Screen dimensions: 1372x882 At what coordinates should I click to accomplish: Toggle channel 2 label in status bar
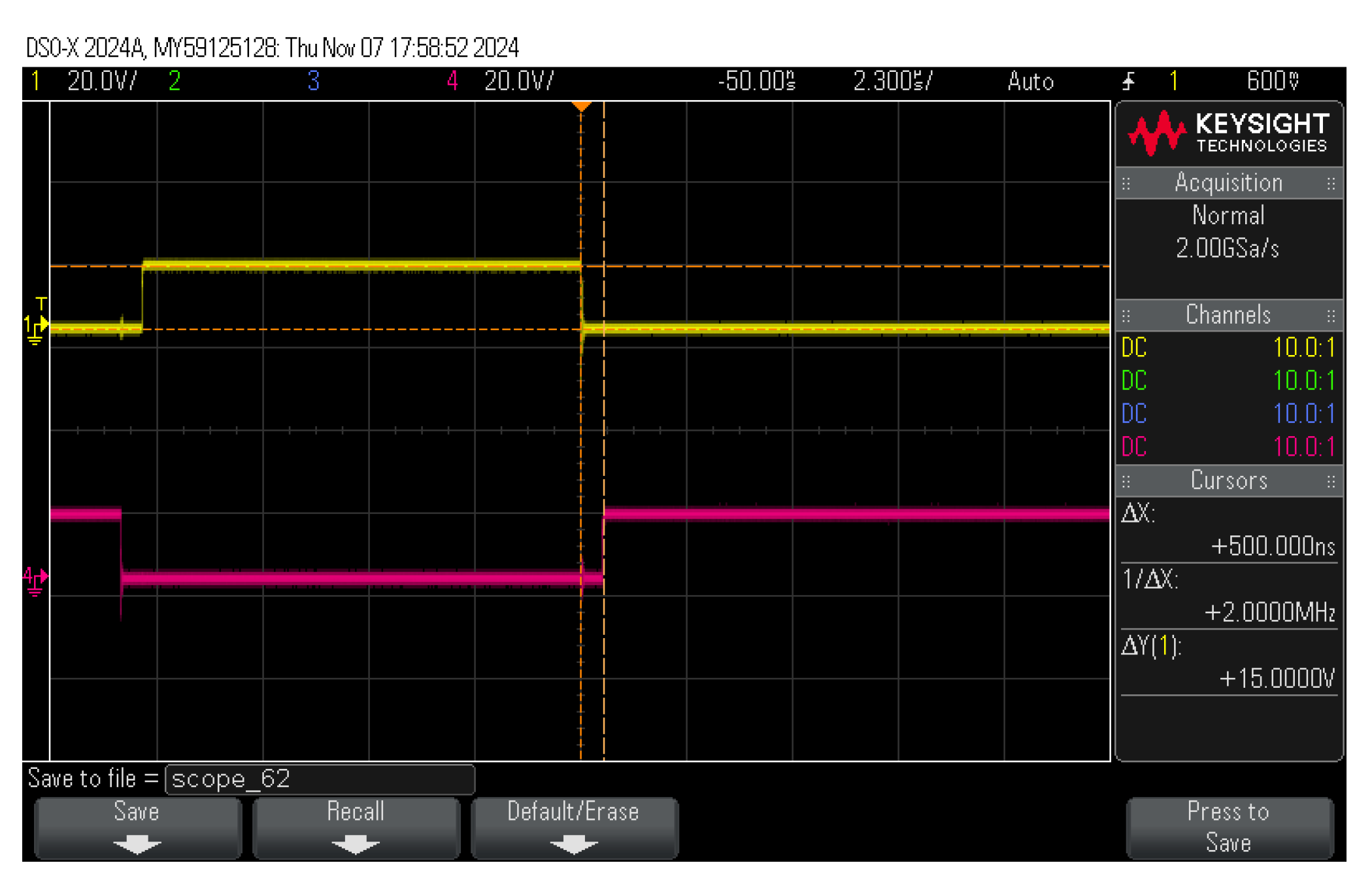coord(175,82)
